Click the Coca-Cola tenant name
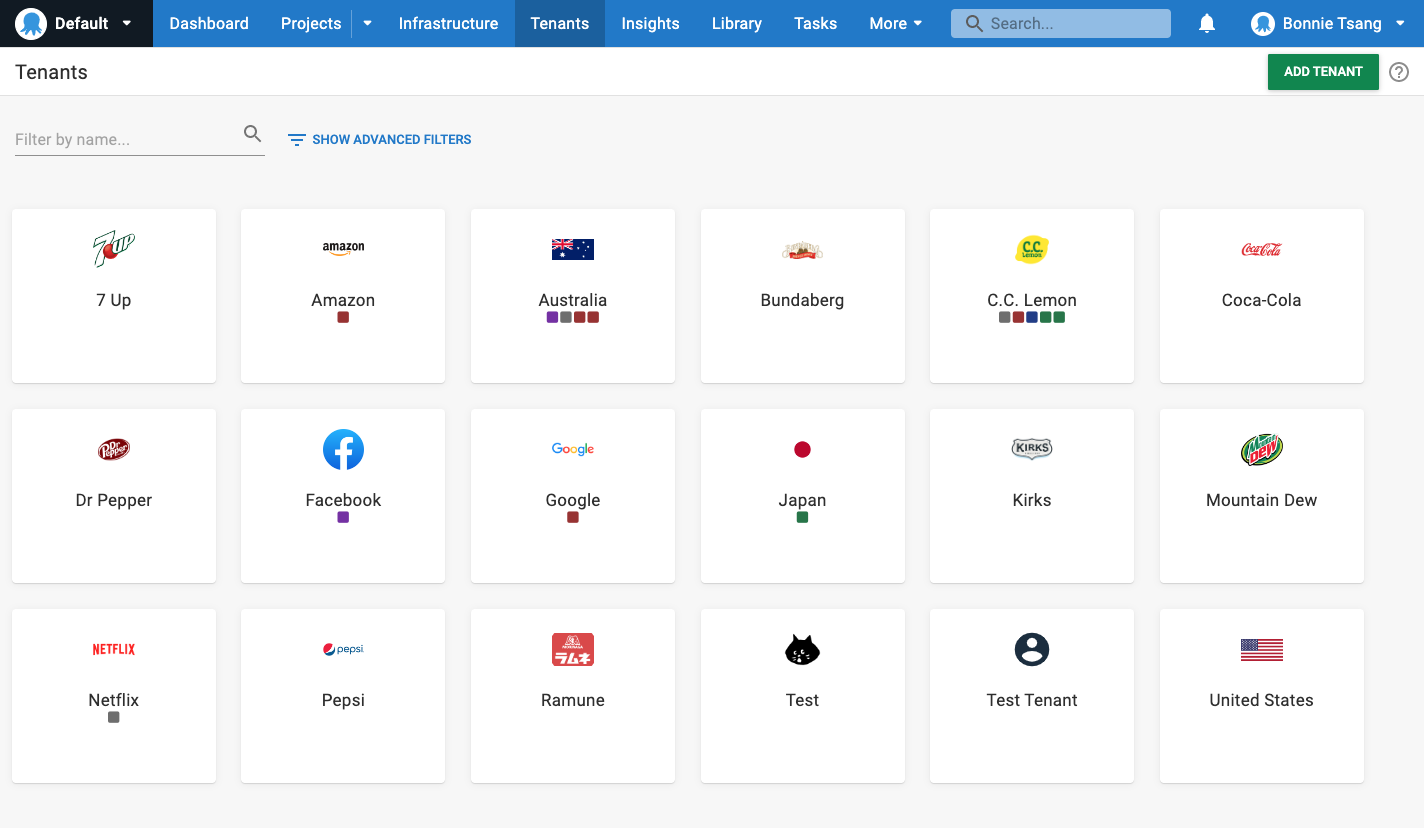Image resolution: width=1424 pixels, height=828 pixels. pos(1261,300)
